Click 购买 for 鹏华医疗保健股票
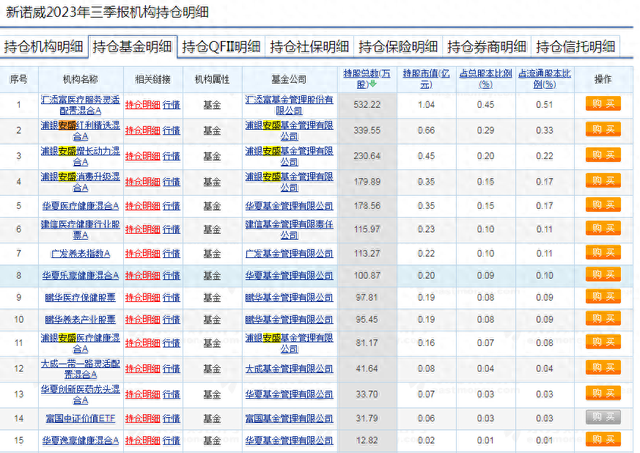Image resolution: width=640 pixels, height=453 pixels. pyautogui.click(x=603, y=296)
